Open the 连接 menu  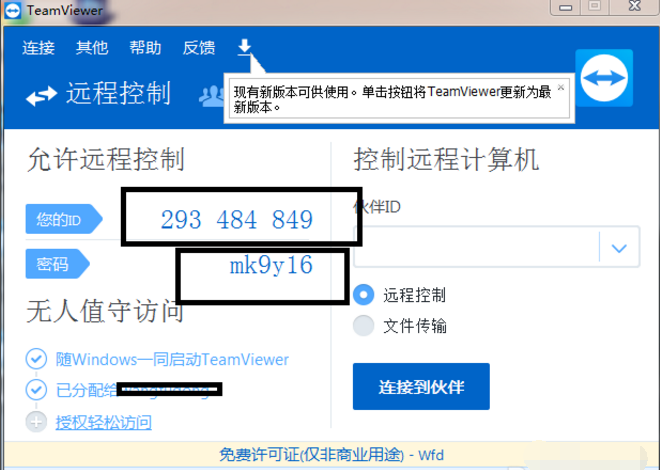tap(39, 48)
